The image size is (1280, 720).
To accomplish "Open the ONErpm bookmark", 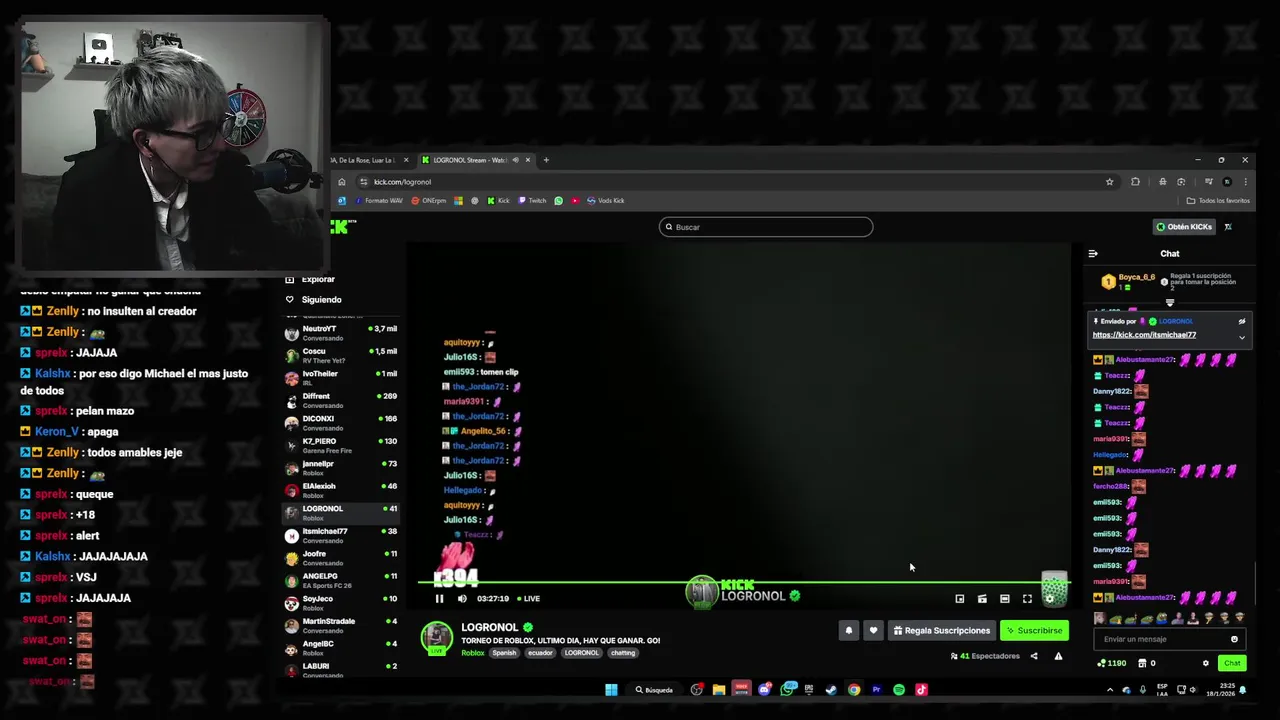I will click(x=429, y=201).
